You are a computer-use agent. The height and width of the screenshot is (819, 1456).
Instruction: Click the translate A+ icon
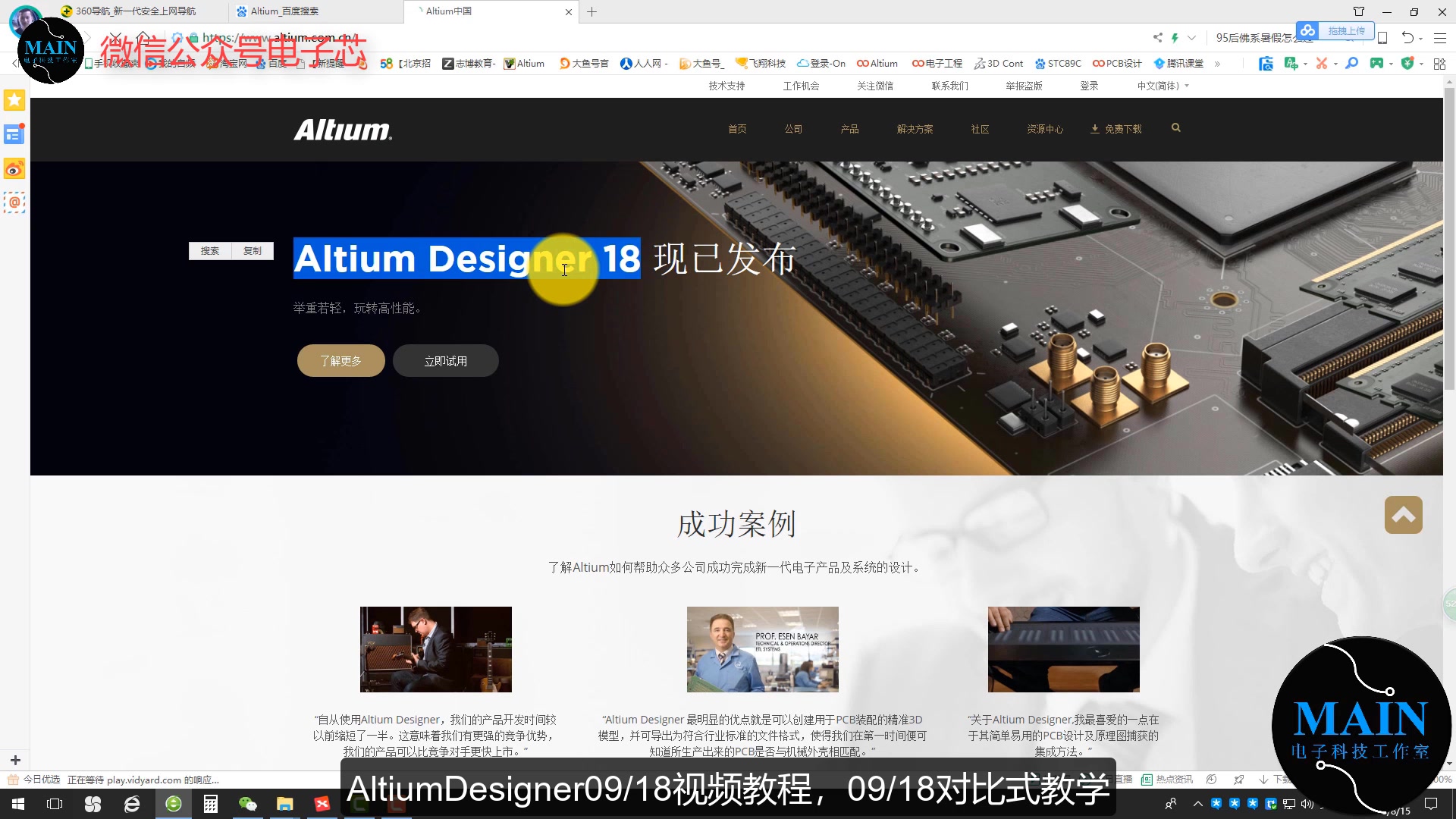(1291, 64)
